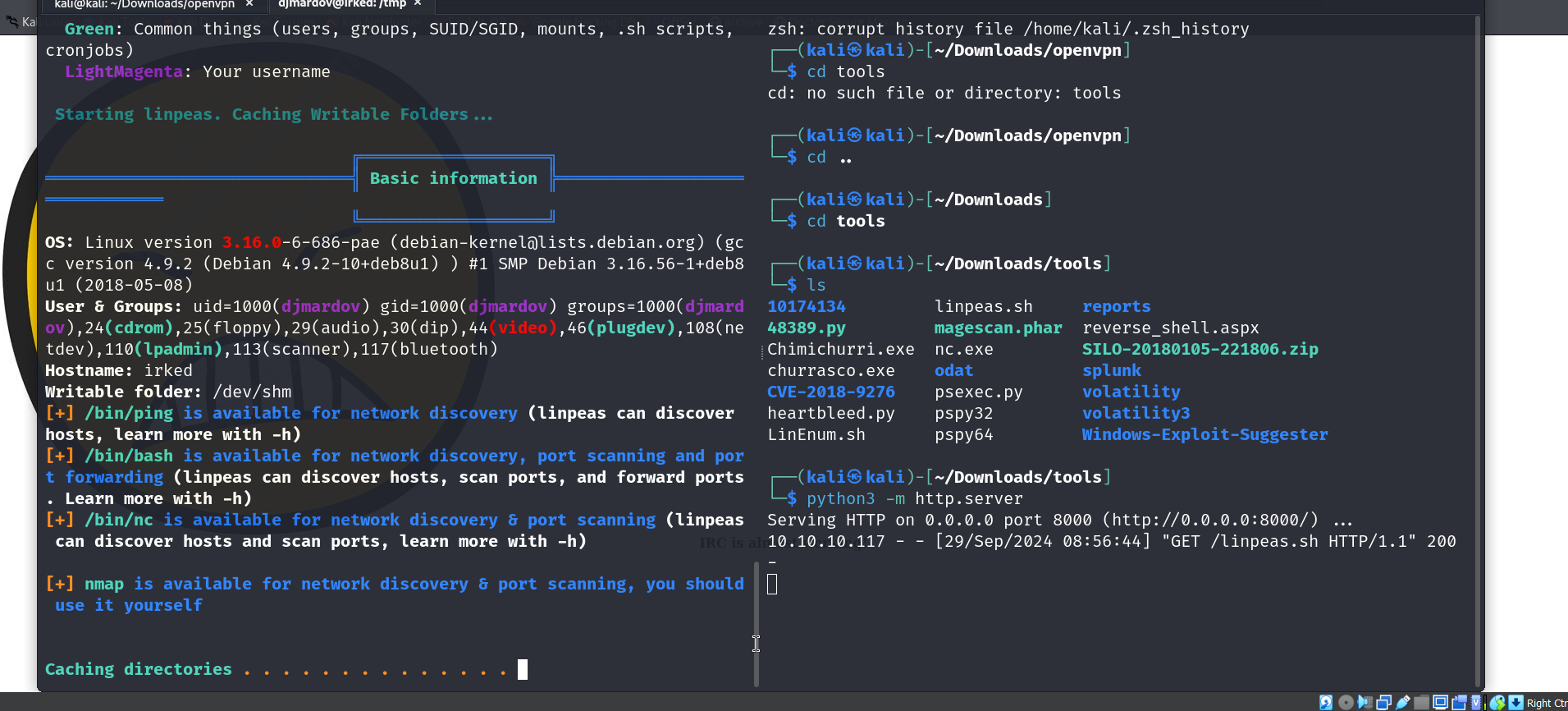The image size is (1568, 711).
Task: Open the virtual display settings icon
Action: (x=1440, y=703)
